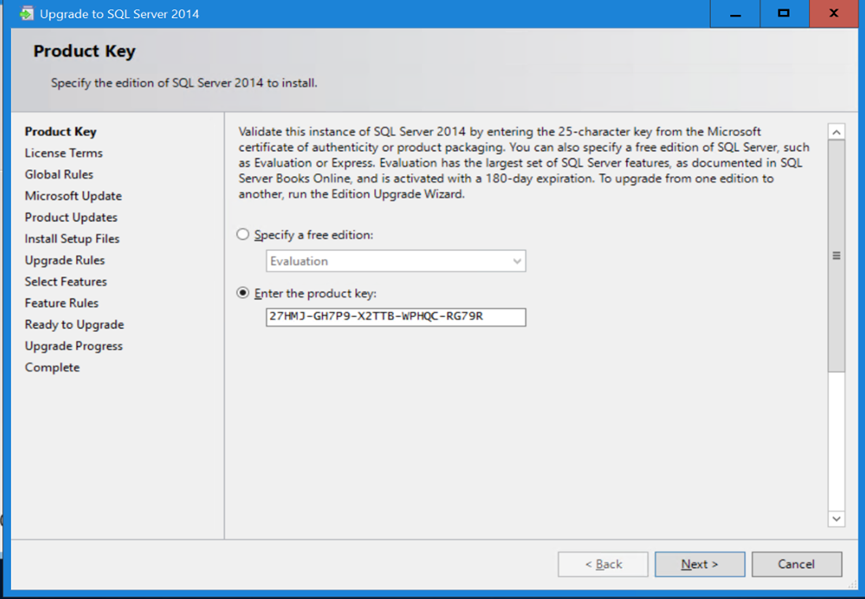Select the 'Specify a free edition' radio button

pyautogui.click(x=243, y=234)
